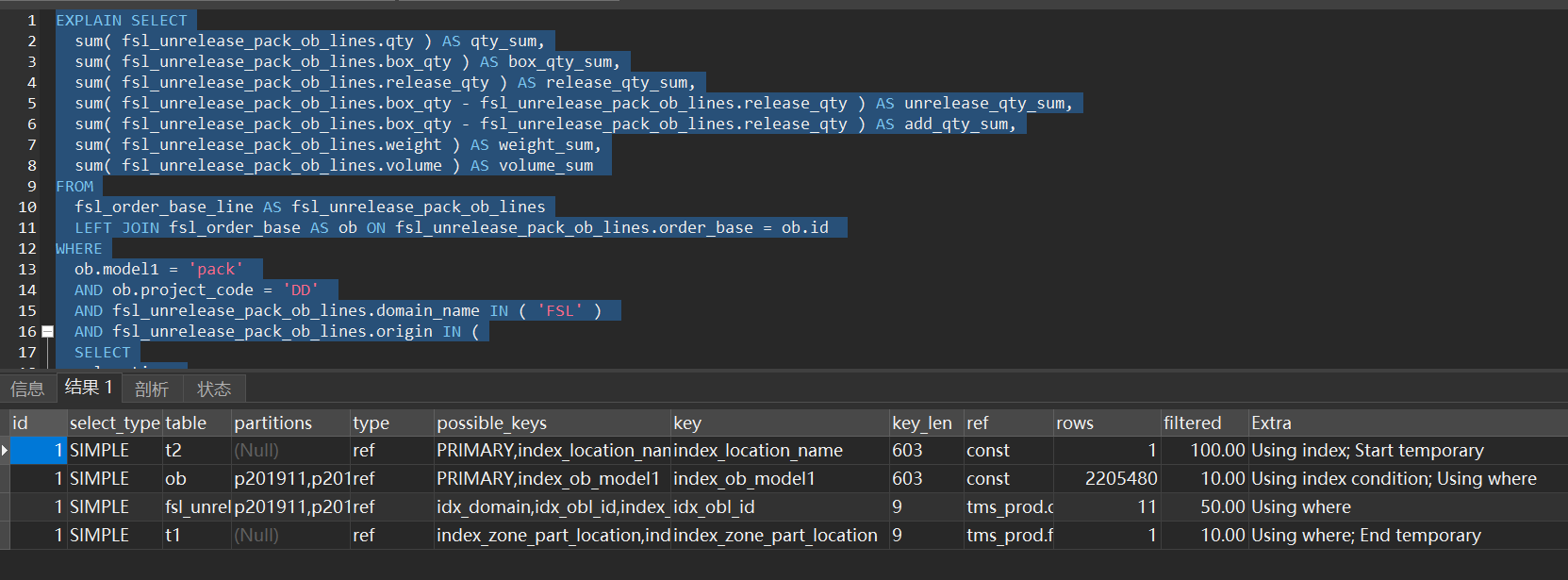This screenshot has width=1568, height=580.
Task: Click the index_ob_model1 key cell
Action: 780,479
